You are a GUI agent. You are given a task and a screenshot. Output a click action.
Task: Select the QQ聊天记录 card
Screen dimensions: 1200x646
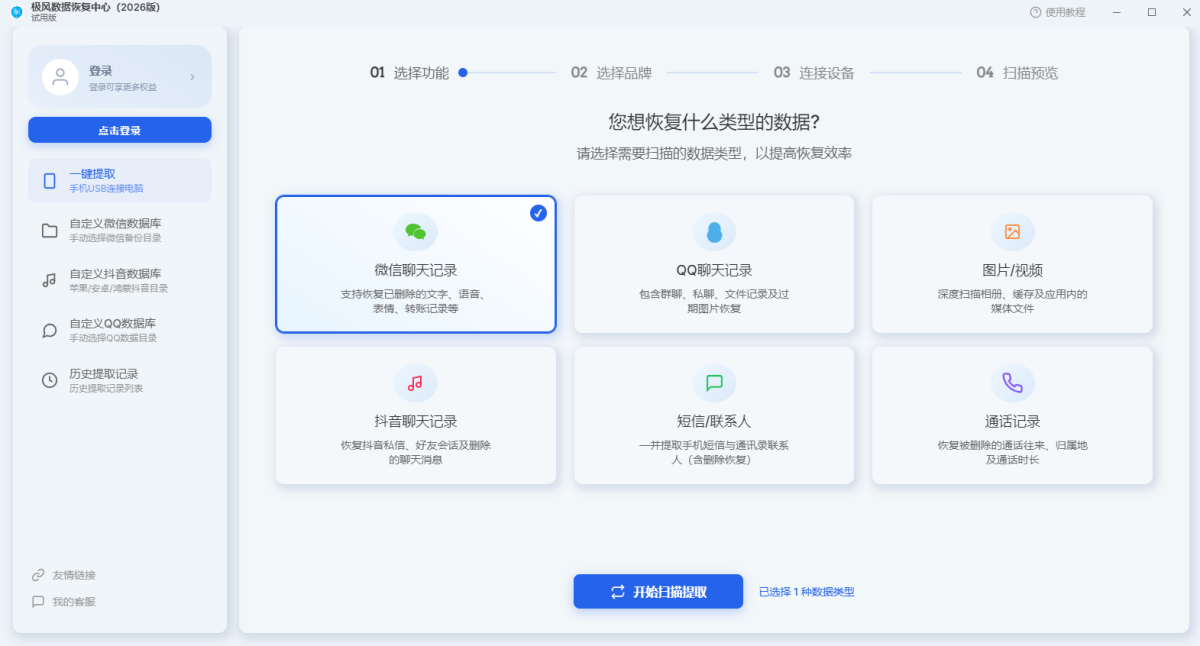pyautogui.click(x=714, y=264)
